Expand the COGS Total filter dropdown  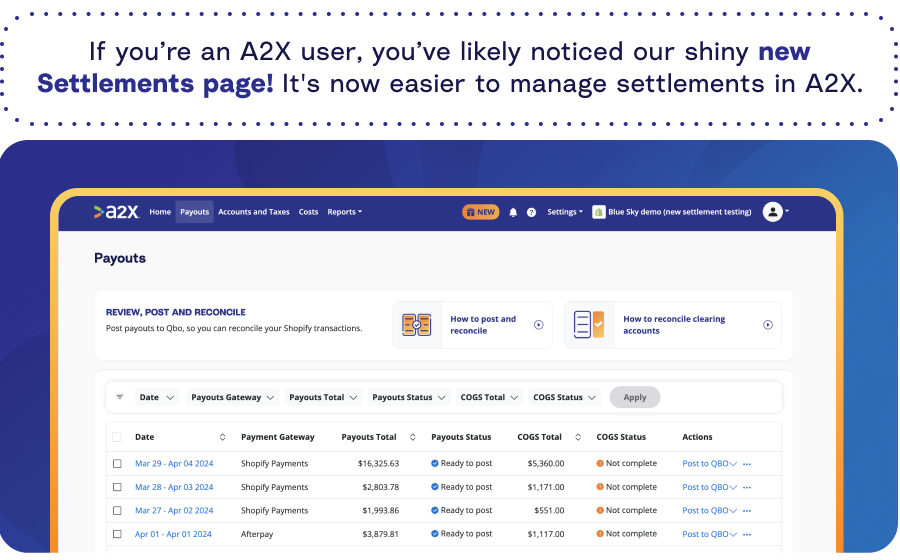pos(489,397)
